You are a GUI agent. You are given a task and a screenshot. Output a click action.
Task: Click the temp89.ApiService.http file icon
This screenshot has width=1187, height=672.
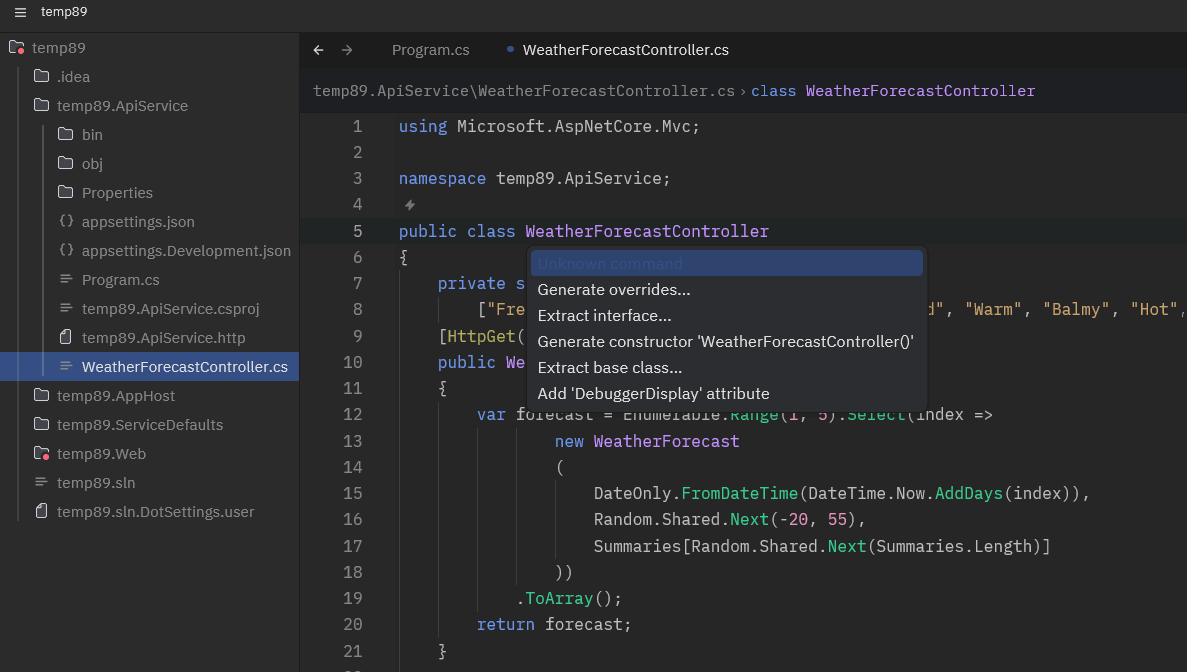coord(67,338)
